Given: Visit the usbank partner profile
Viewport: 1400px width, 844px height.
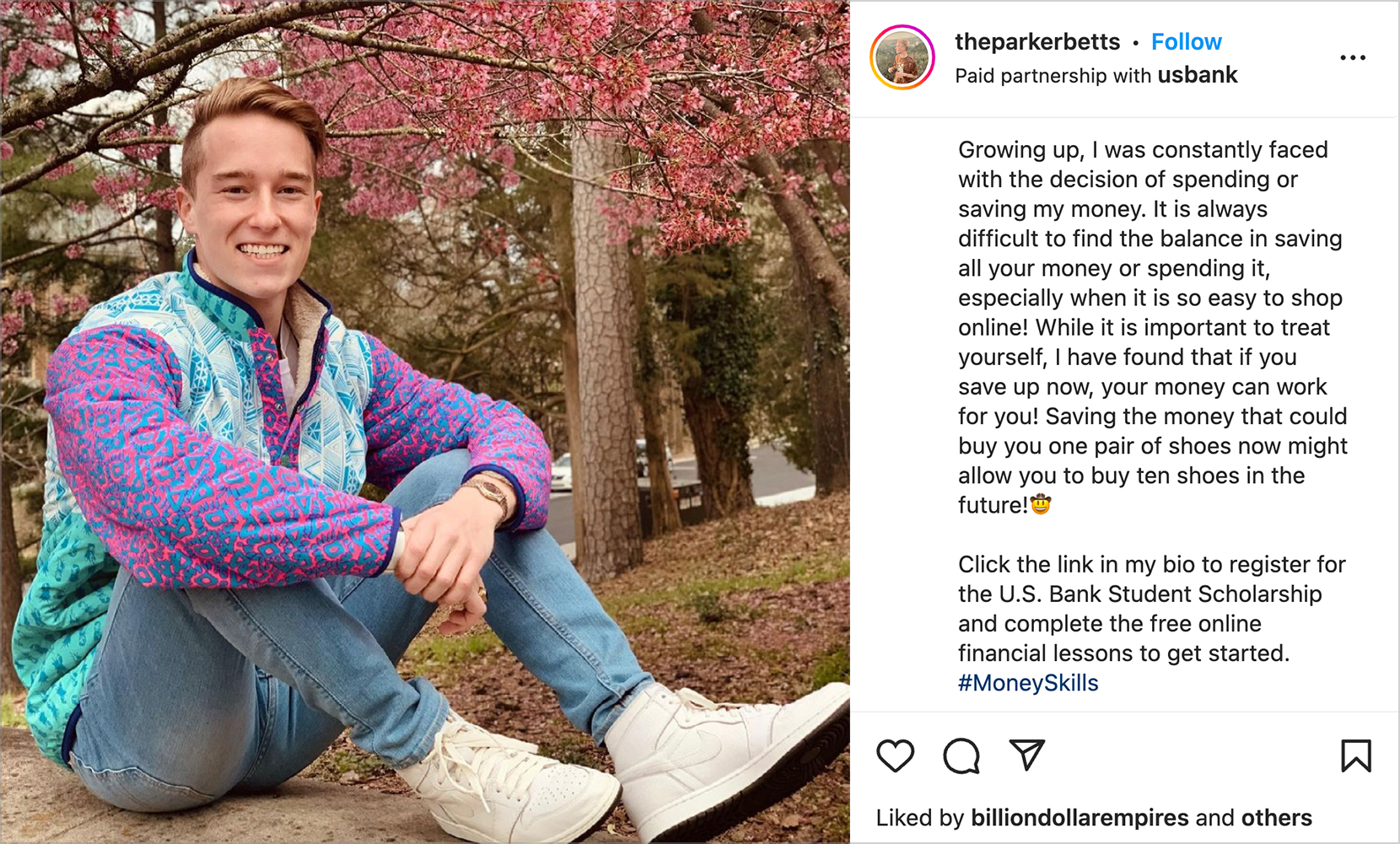Looking at the screenshot, I should point(1198,75).
